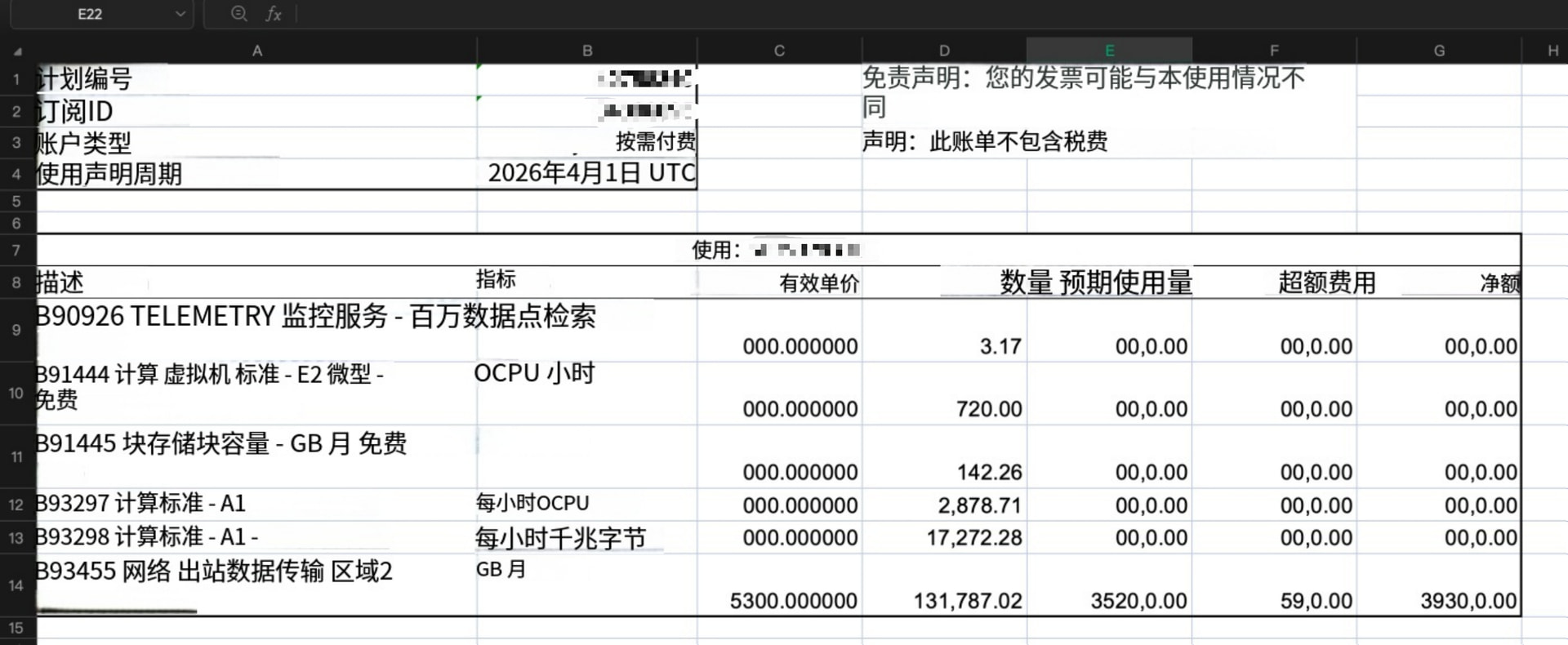Expand the Name Box dropdown arrow
The height and width of the screenshot is (645, 1568).
pyautogui.click(x=180, y=14)
